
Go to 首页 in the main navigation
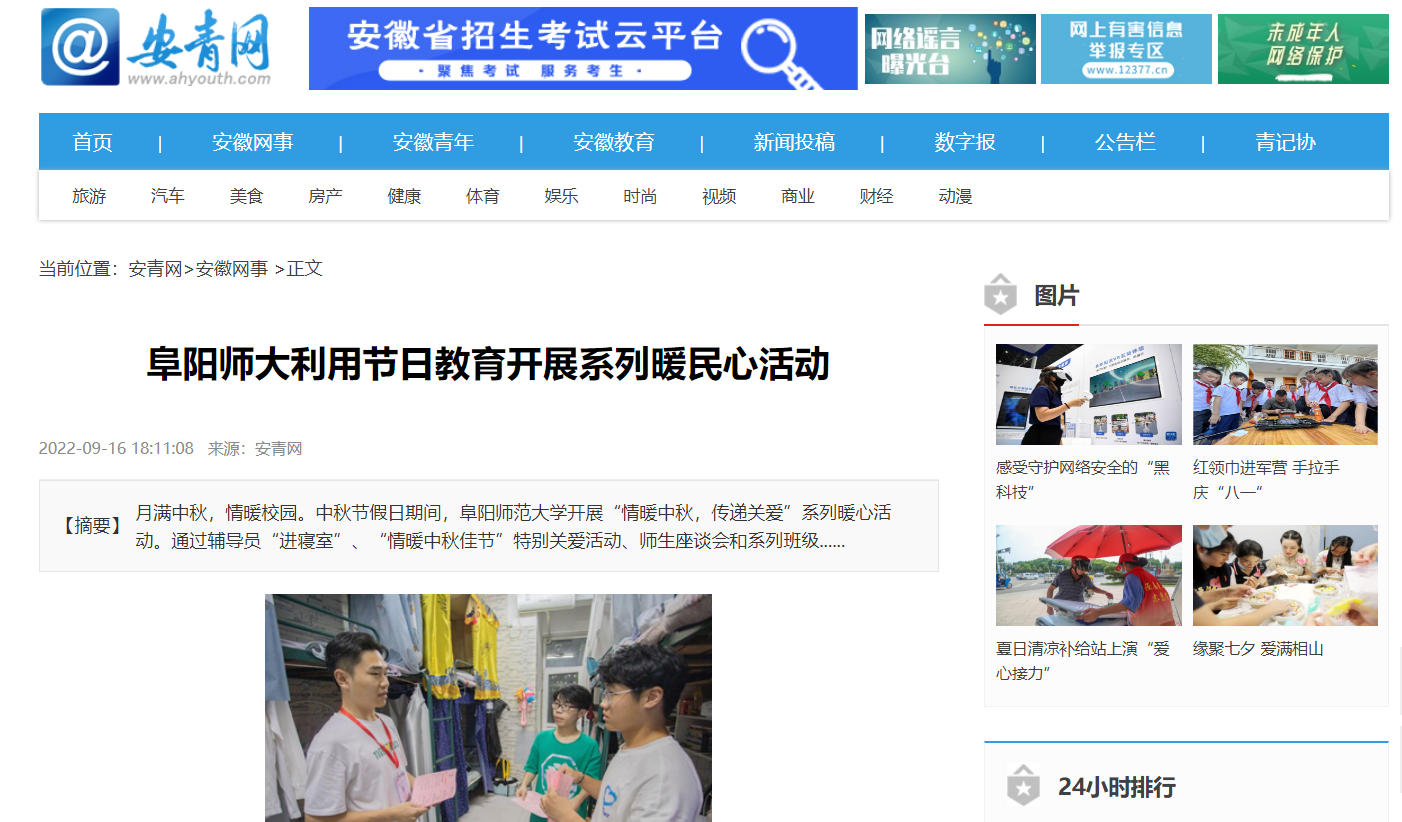point(93,142)
